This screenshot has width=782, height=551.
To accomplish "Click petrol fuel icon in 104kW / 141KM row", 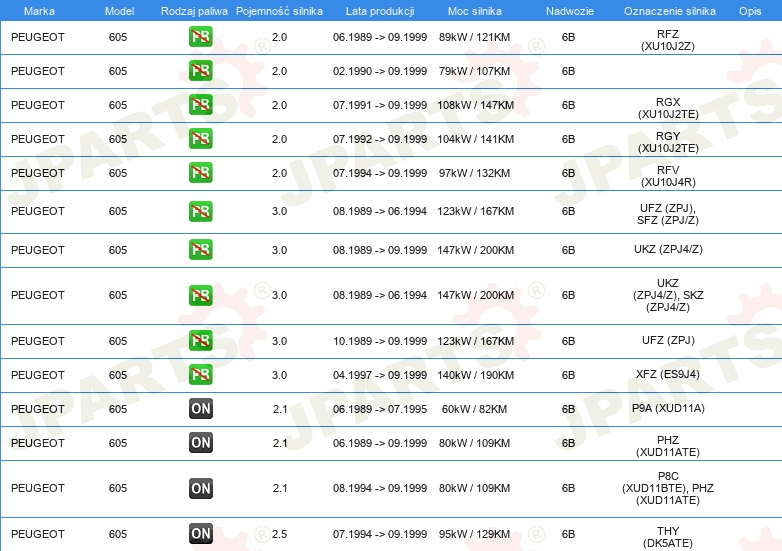I will click(200, 139).
